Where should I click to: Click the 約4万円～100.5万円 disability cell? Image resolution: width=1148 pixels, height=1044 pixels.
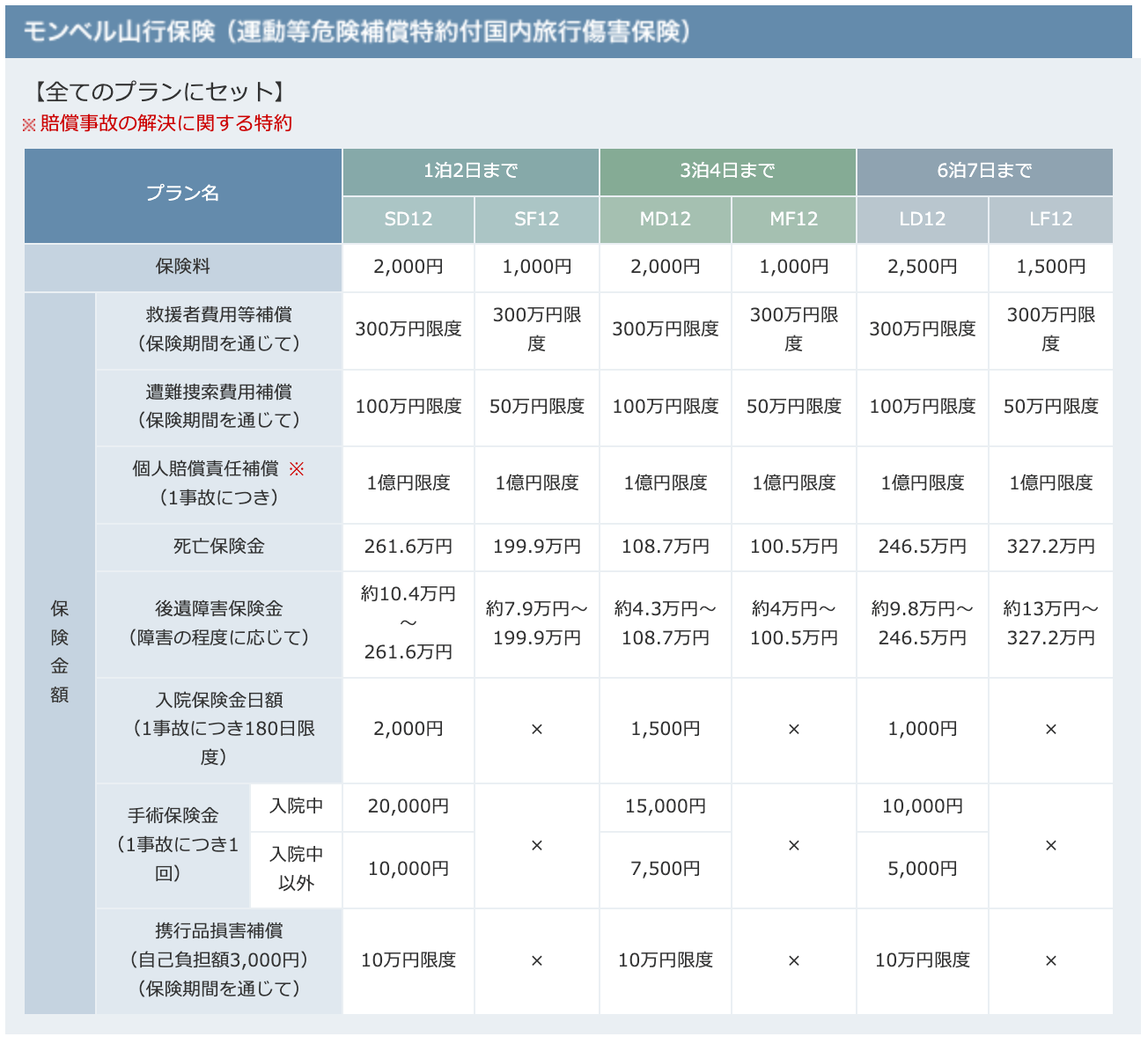pos(794,624)
